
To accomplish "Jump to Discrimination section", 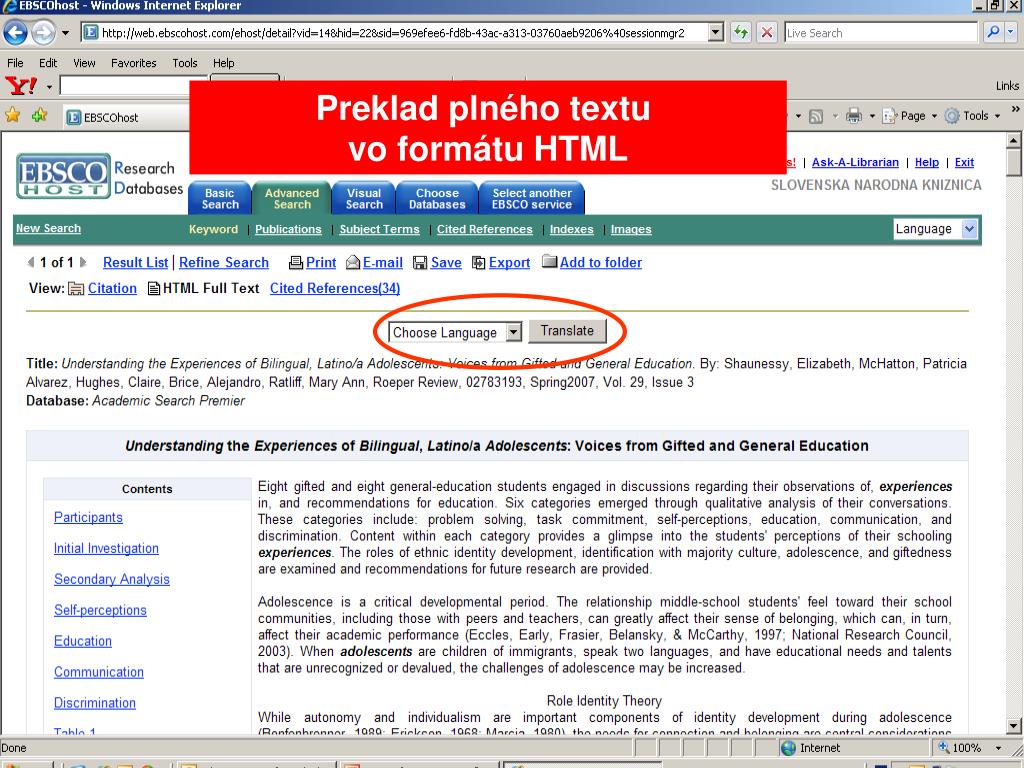I will [x=95, y=703].
